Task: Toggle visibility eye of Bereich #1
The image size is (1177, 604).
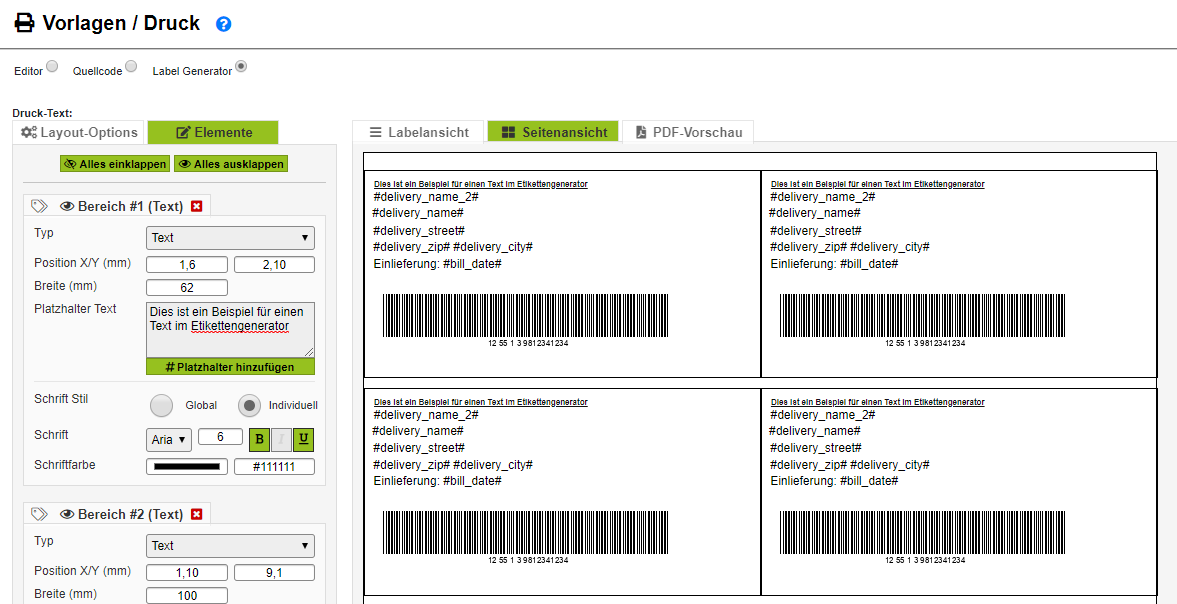Action: [x=67, y=206]
